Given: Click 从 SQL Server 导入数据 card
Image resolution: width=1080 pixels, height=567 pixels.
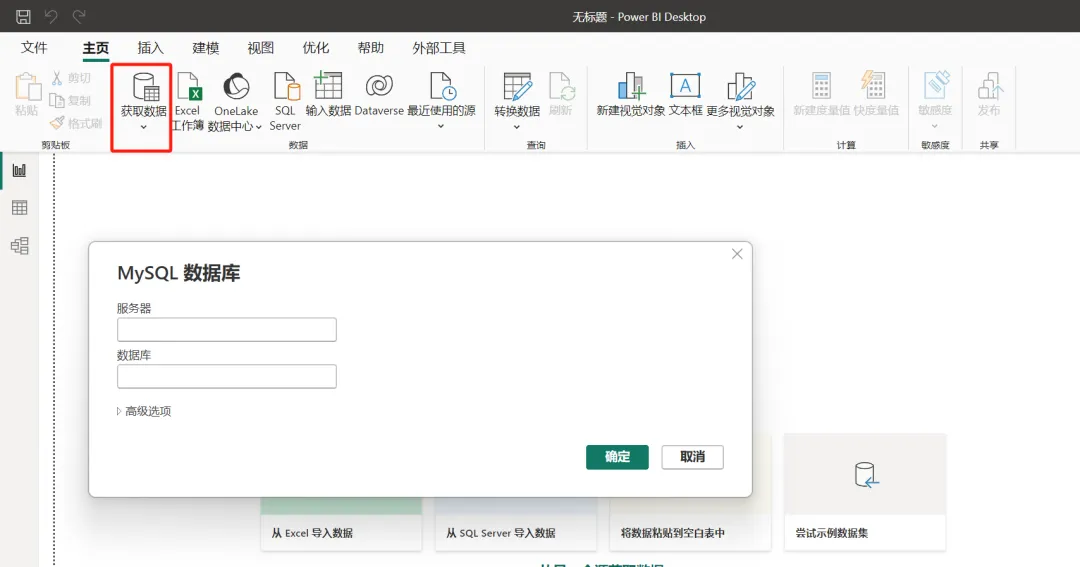Looking at the screenshot, I should 515,524.
